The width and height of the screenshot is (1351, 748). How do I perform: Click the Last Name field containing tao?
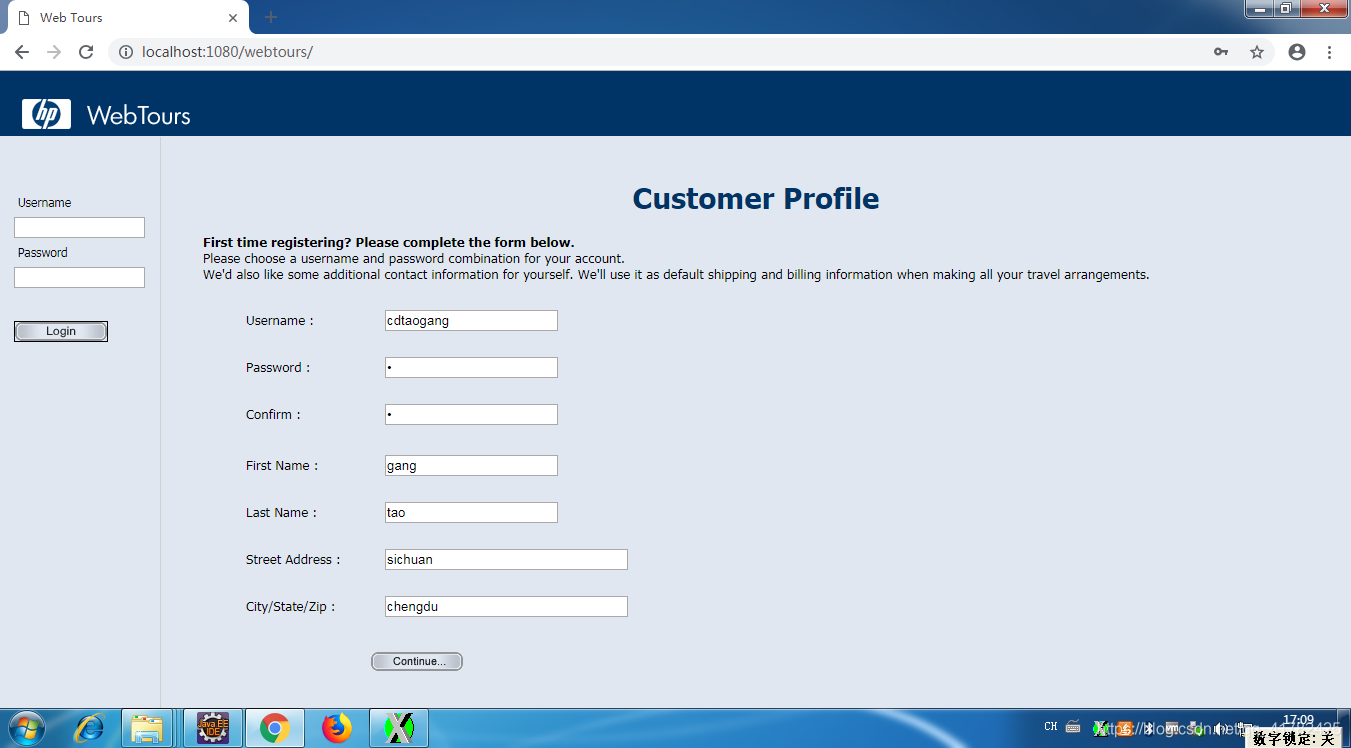point(471,512)
